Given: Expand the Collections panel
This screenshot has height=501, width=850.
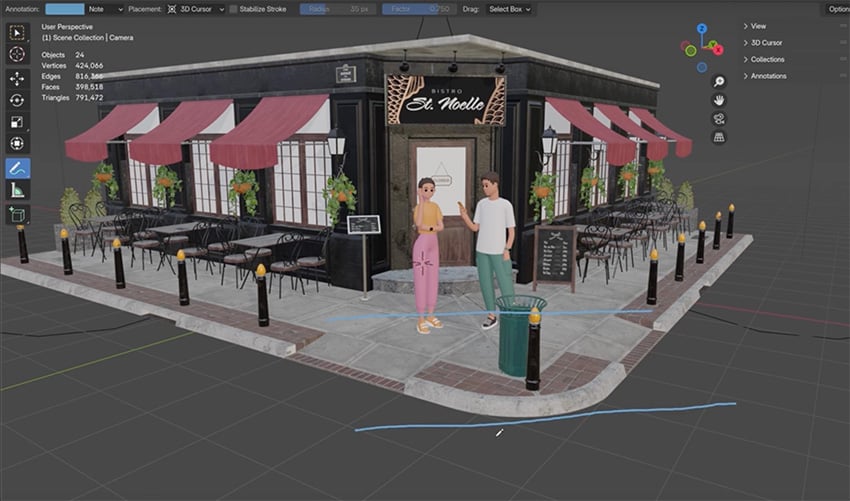Looking at the screenshot, I should click(767, 59).
